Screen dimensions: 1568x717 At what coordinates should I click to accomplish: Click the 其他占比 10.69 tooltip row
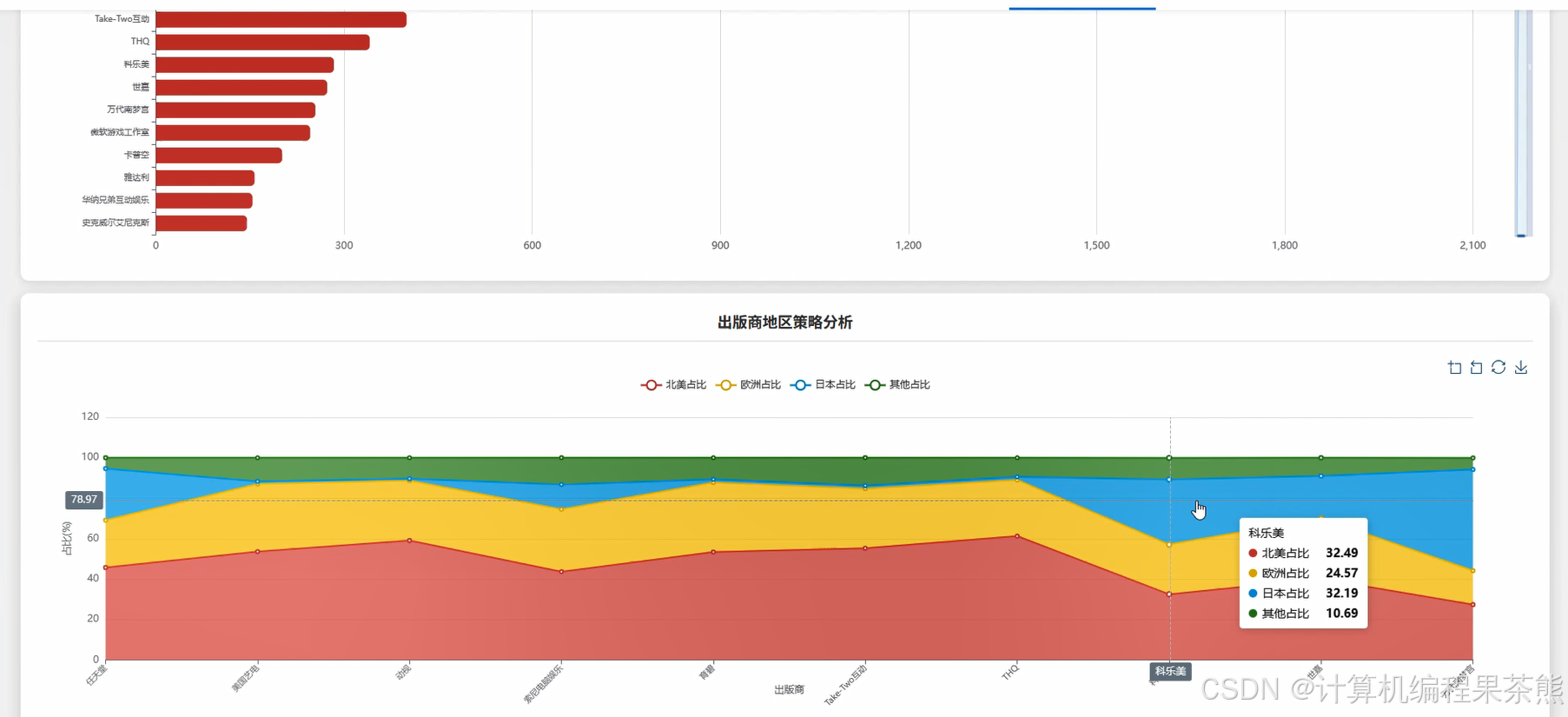1303,614
